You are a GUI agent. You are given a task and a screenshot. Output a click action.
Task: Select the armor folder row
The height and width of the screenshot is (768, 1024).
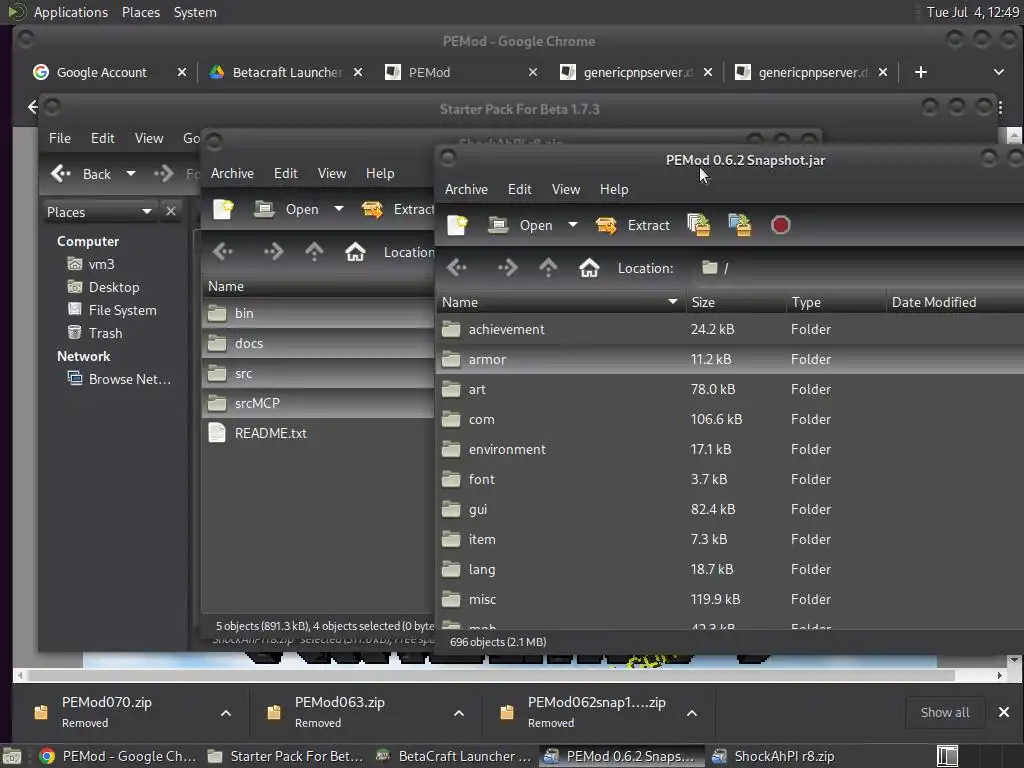tap(729, 359)
